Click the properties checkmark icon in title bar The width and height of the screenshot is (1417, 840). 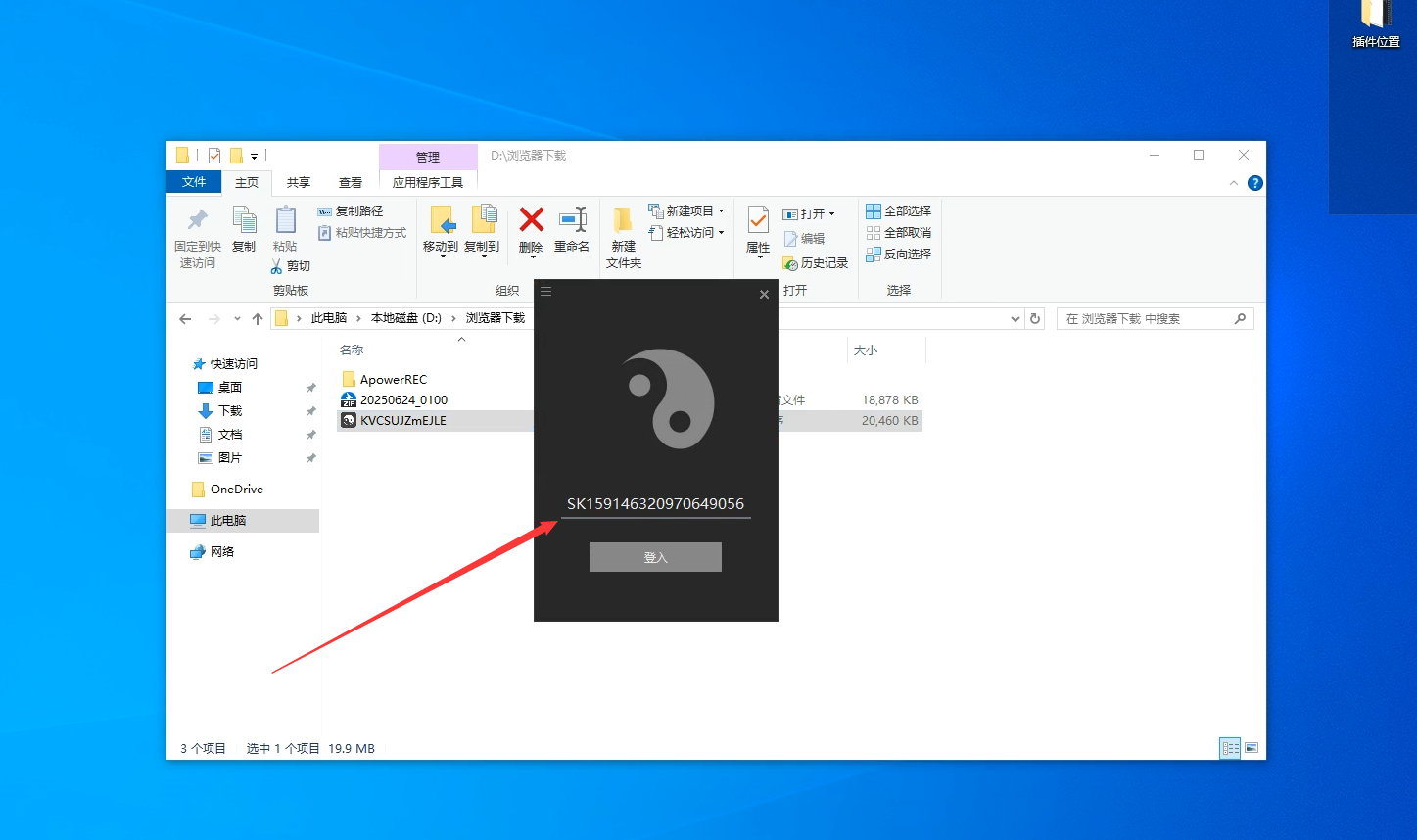coord(214,156)
